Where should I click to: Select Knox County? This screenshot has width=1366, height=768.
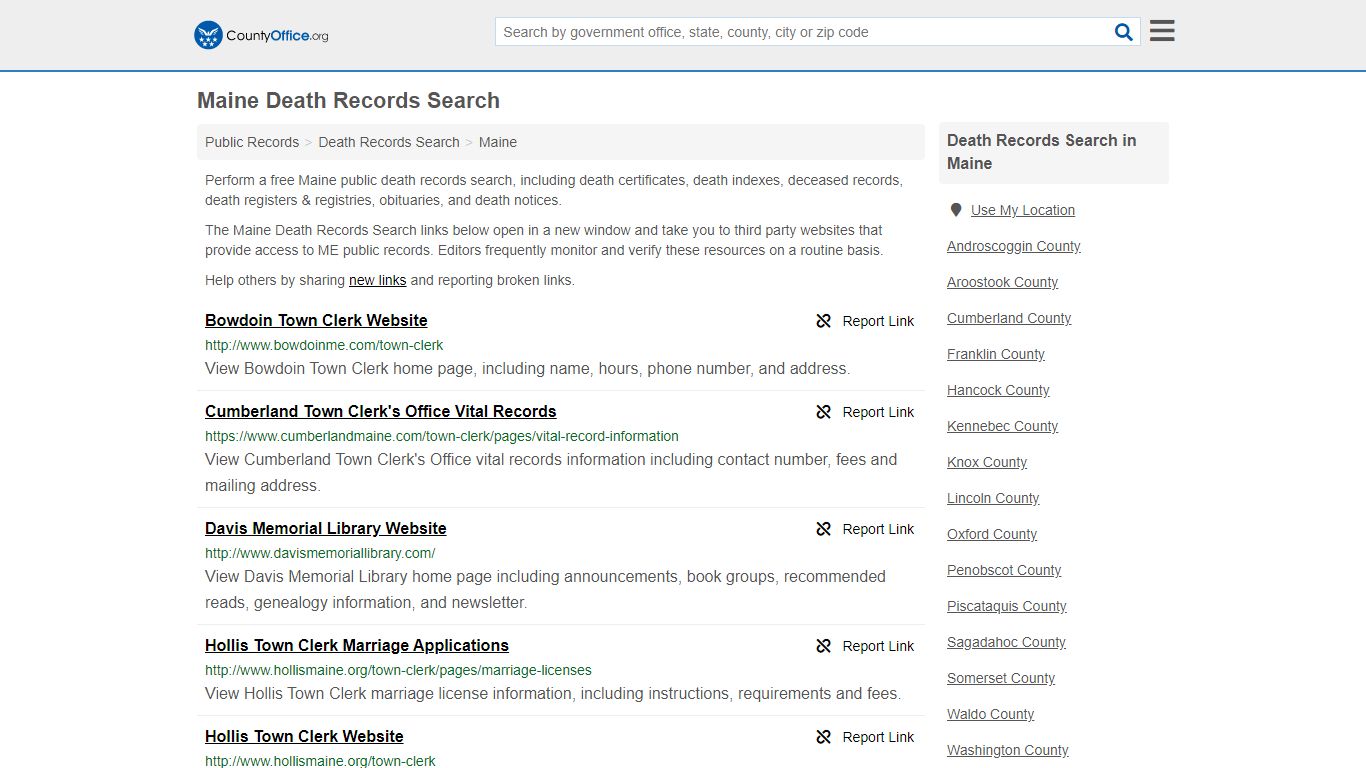tap(987, 462)
